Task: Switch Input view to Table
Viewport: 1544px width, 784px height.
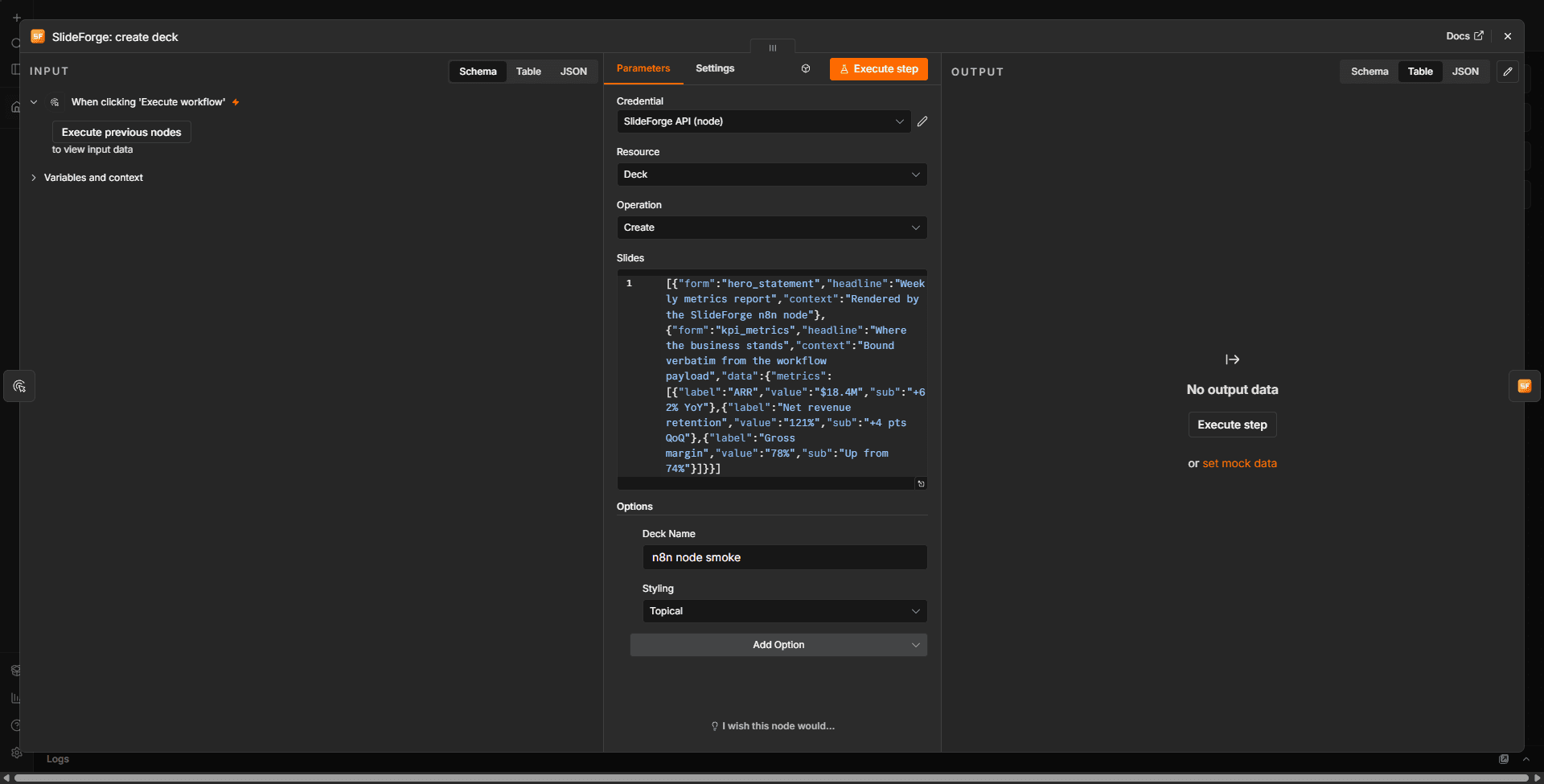Action: tap(528, 72)
